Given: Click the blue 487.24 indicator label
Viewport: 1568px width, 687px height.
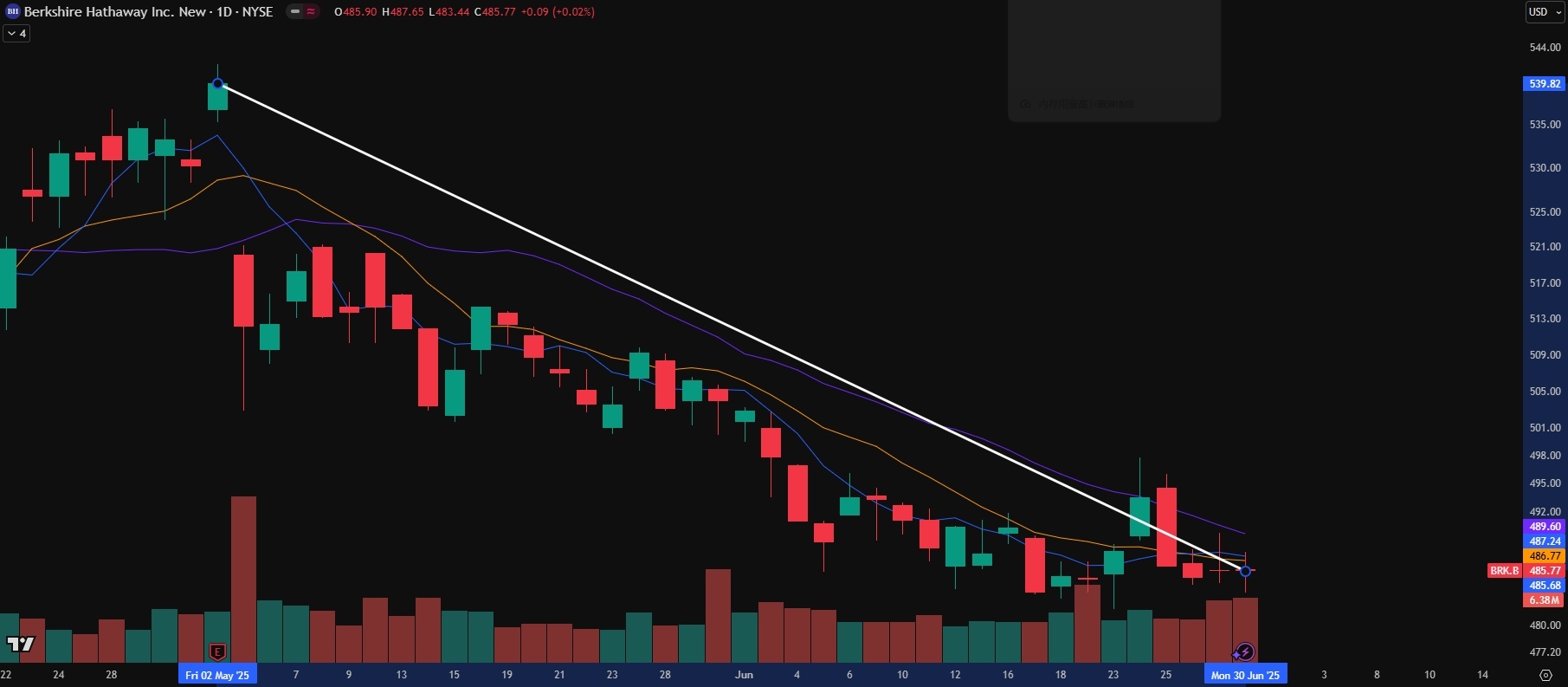Looking at the screenshot, I should click(x=1545, y=541).
